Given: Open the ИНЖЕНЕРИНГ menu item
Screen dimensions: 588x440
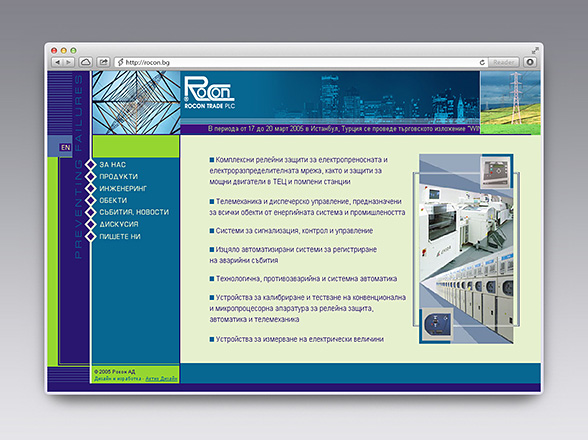Looking at the screenshot, I should [x=123, y=188].
